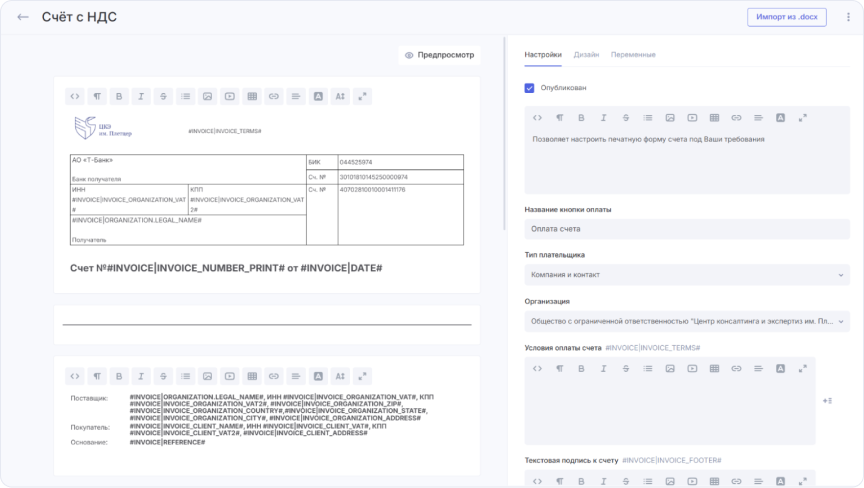Add a link in the Условия оплаты счета editor

point(736,368)
